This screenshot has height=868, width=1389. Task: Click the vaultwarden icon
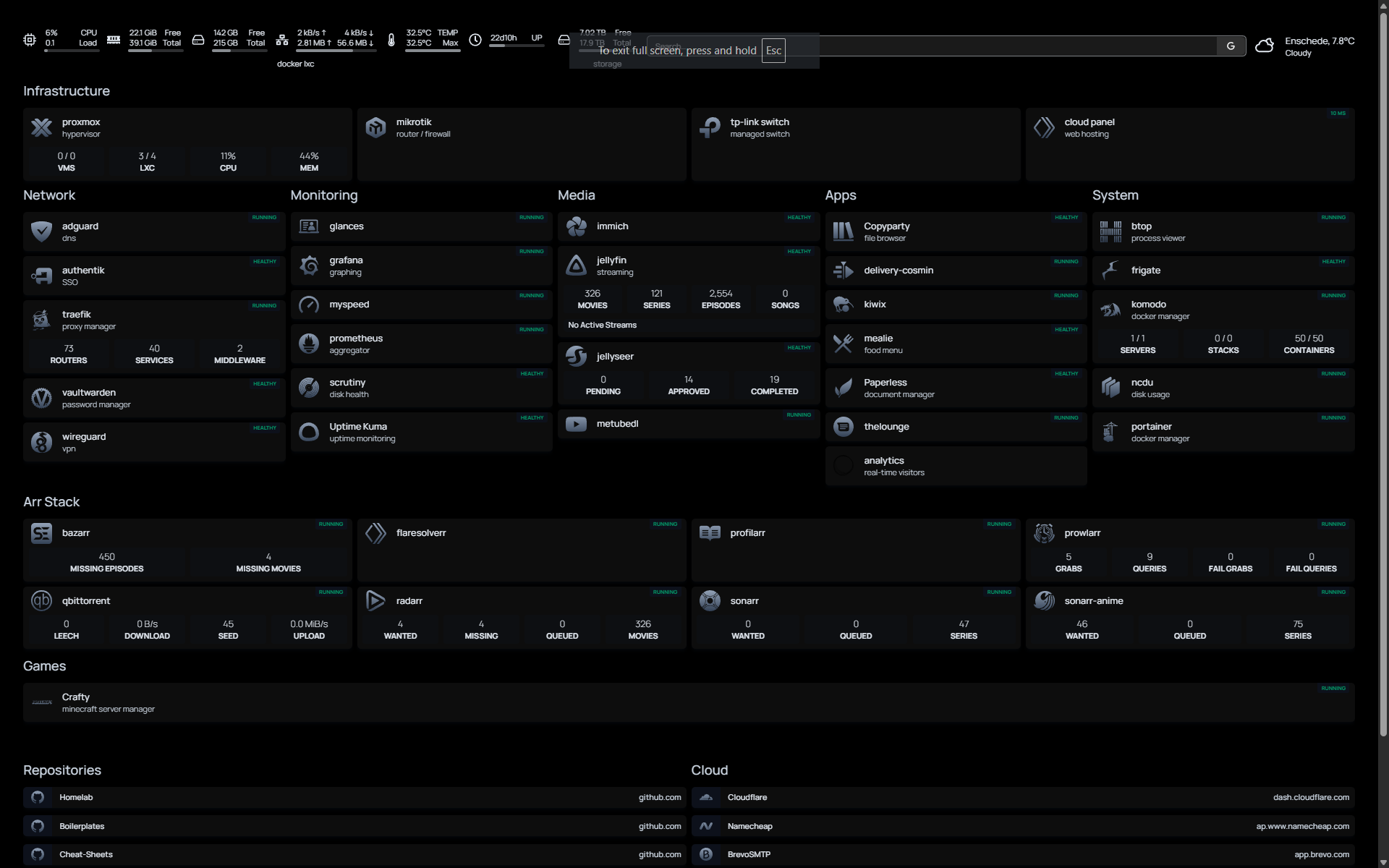[x=41, y=399]
